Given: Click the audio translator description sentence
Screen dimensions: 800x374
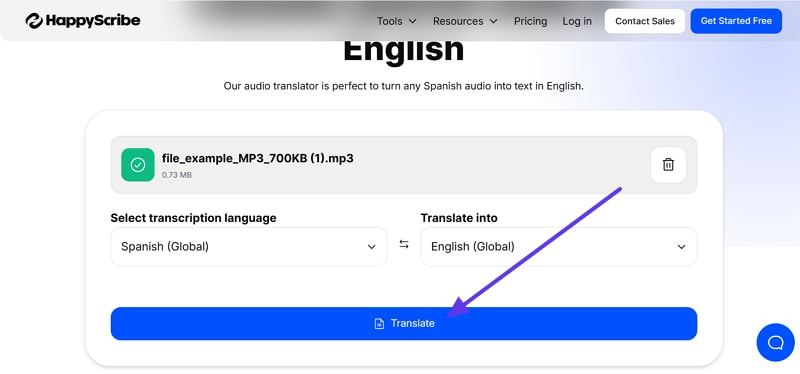Looking at the screenshot, I should [404, 86].
